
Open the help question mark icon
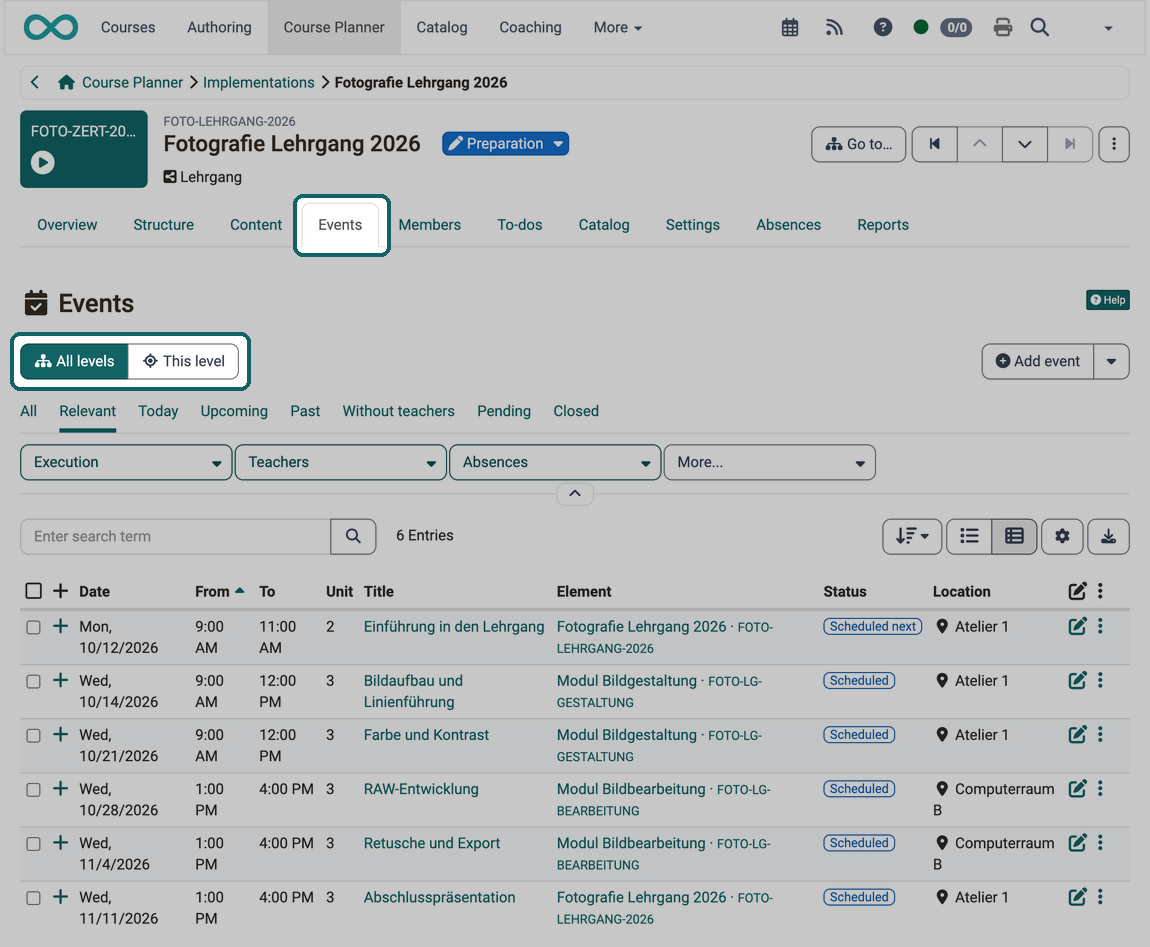(x=883, y=27)
